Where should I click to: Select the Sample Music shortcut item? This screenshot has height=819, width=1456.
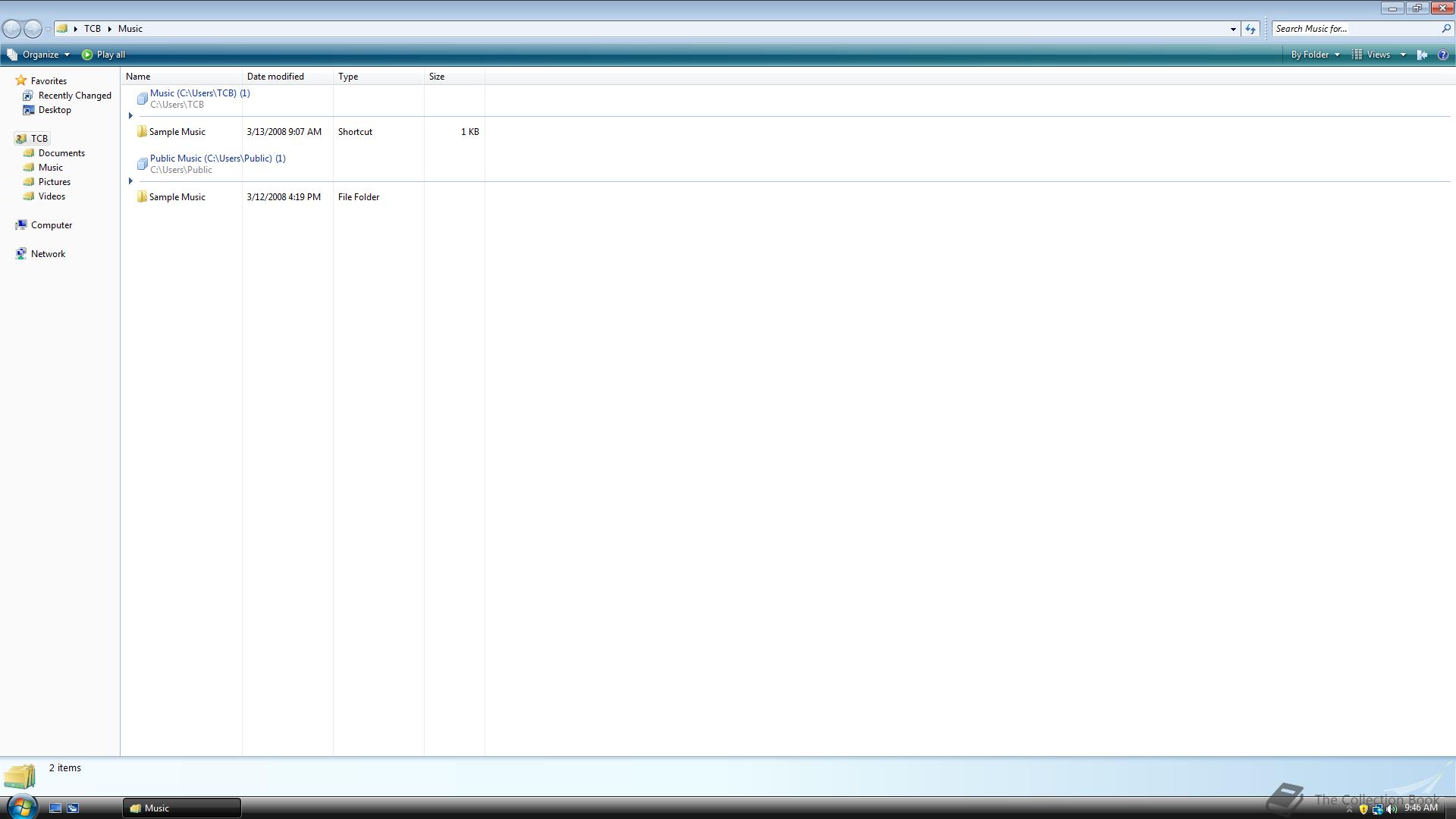click(x=171, y=132)
